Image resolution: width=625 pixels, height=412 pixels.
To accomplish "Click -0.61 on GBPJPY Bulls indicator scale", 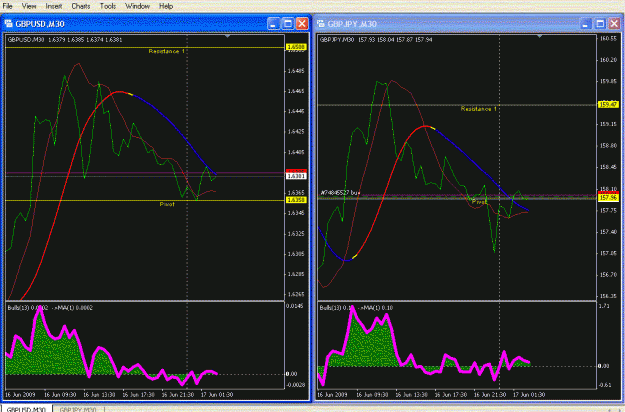I will pyautogui.click(x=604, y=385).
